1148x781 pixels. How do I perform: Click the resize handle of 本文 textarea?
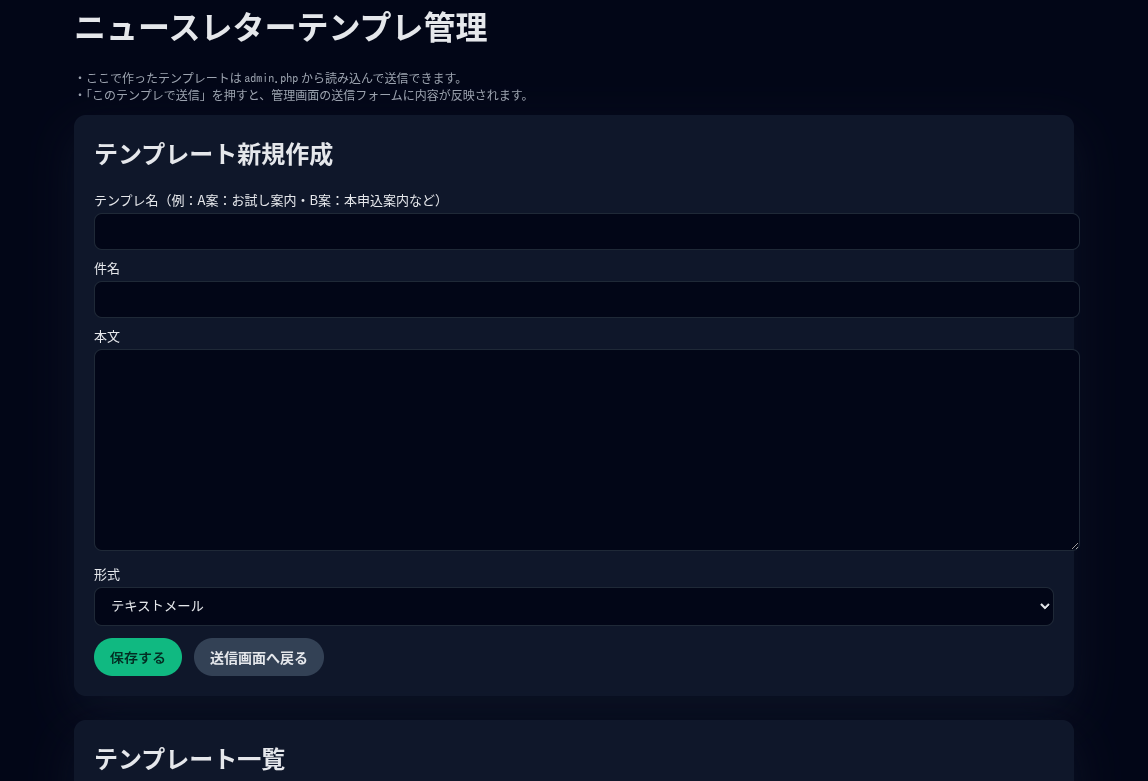[x=1074, y=545]
